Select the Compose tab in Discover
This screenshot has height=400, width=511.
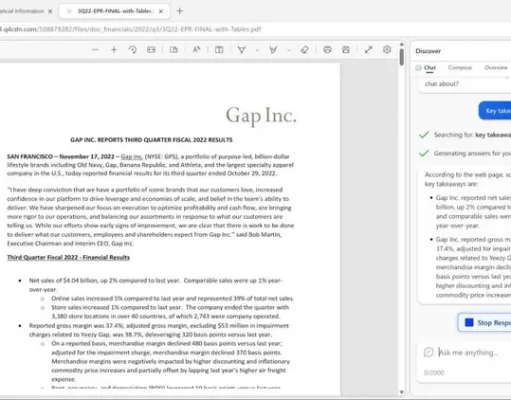460,68
